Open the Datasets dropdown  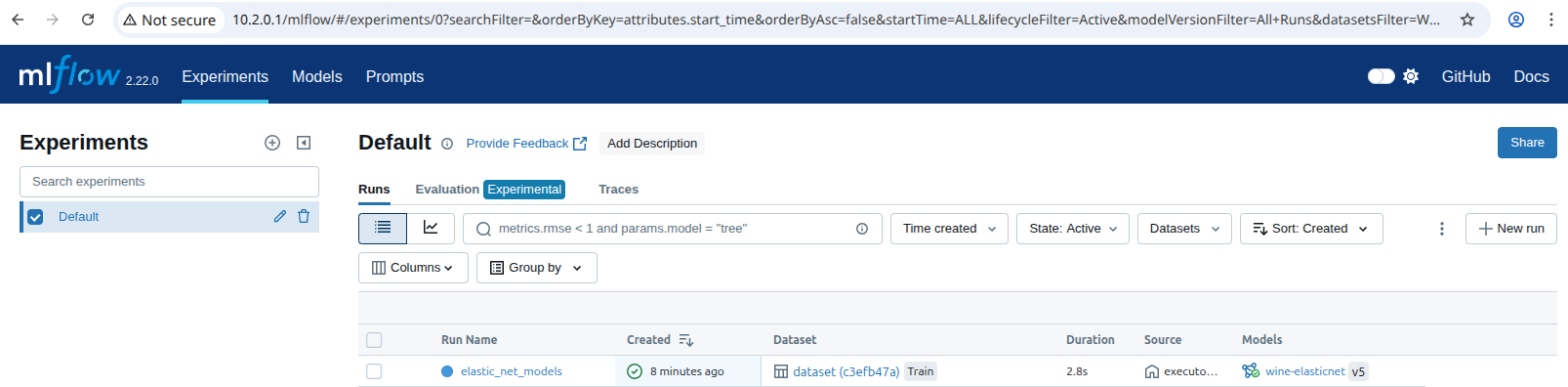tap(1184, 229)
